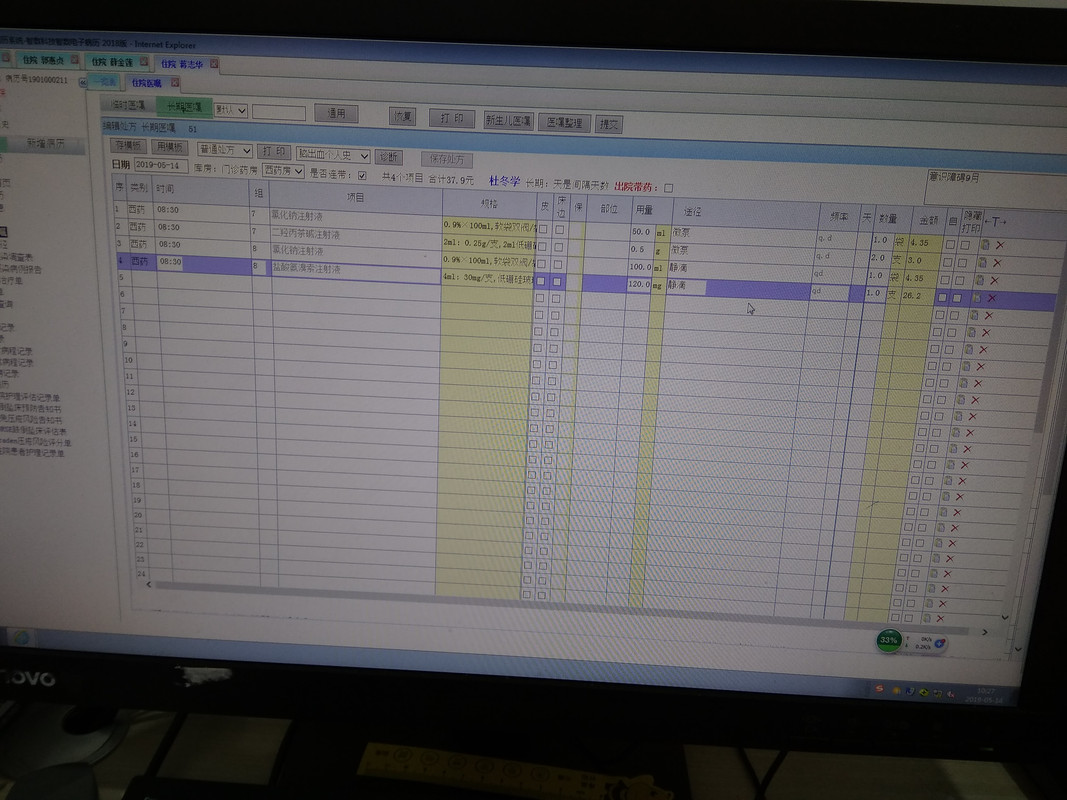Click the paste icon in empty row 5
This screenshot has width=1067, height=800.
pyautogui.click(x=974, y=315)
